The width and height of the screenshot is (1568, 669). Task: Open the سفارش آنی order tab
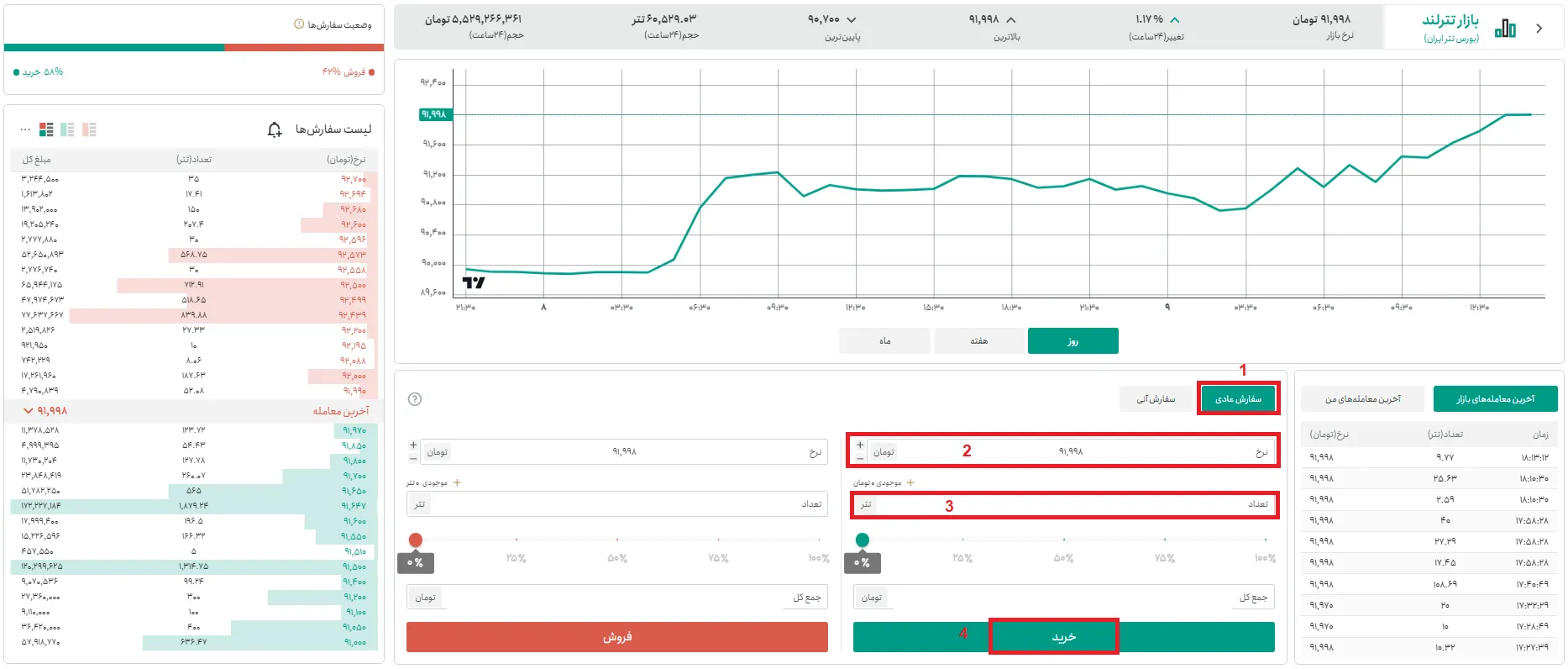pyautogui.click(x=1156, y=399)
